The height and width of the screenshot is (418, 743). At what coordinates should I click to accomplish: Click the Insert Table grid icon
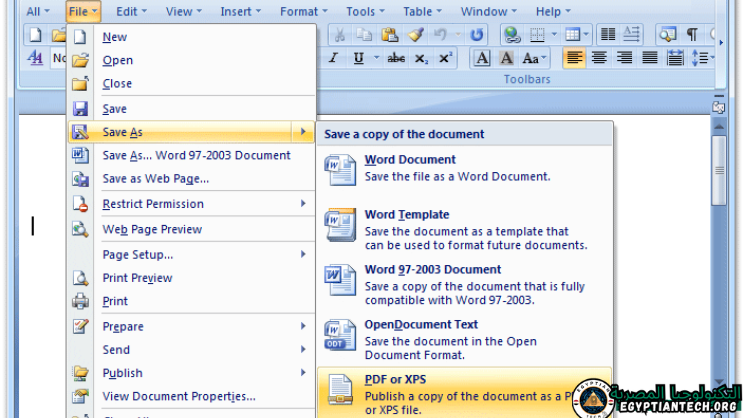(x=573, y=34)
